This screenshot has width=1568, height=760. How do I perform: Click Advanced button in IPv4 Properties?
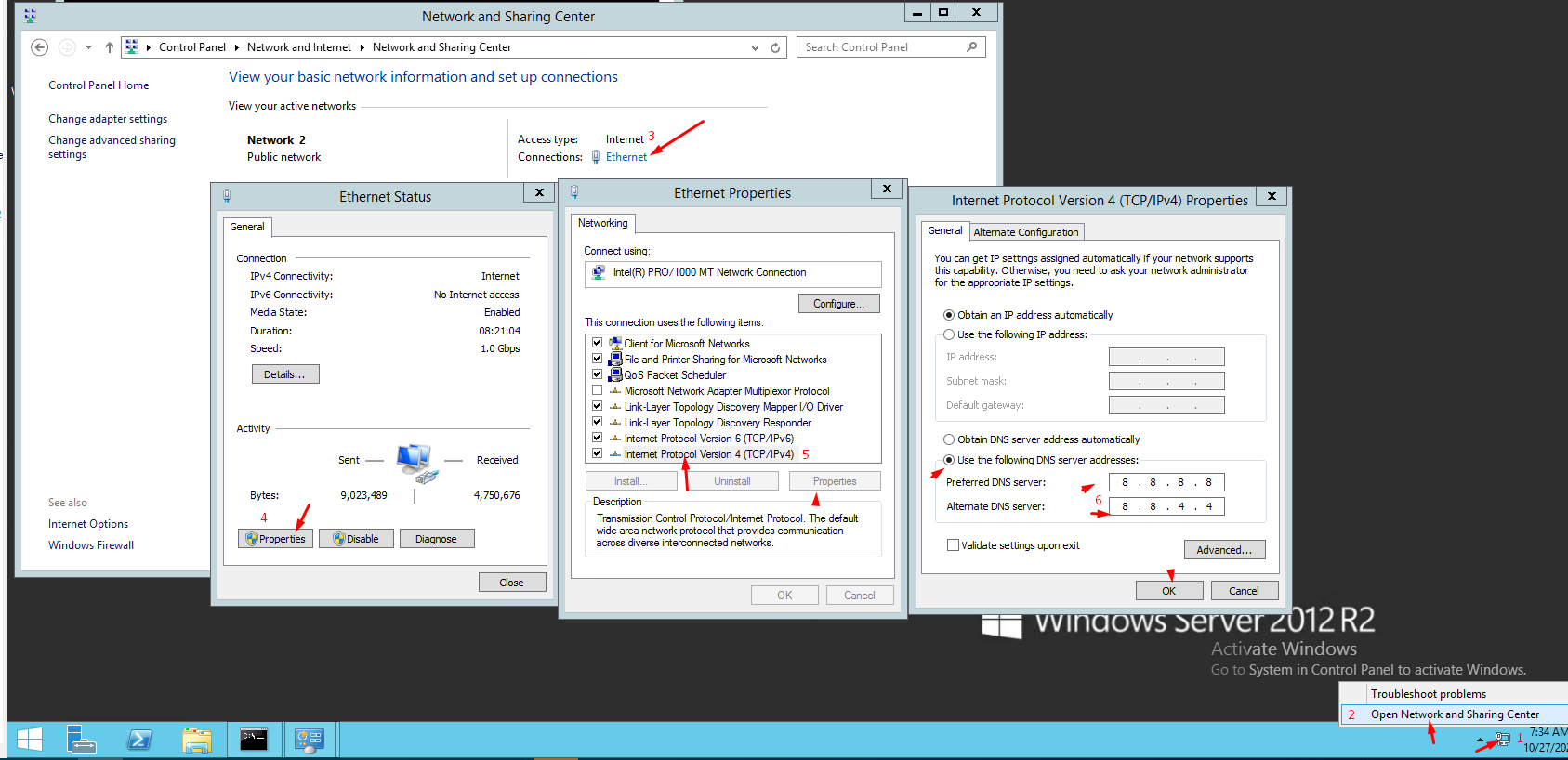(x=1224, y=550)
